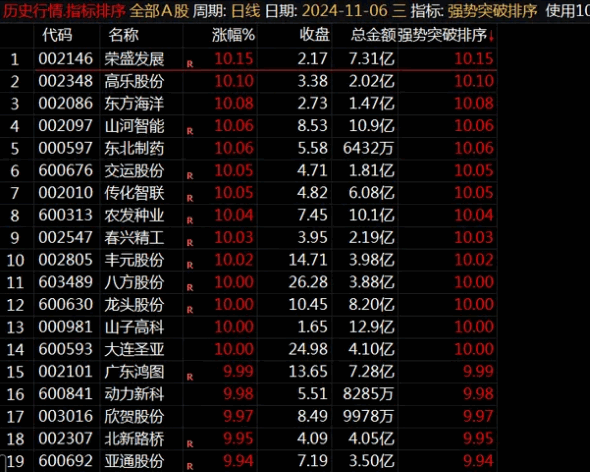Select 全部A股 in the title bar
The height and width of the screenshot is (472, 590).
pos(159,11)
